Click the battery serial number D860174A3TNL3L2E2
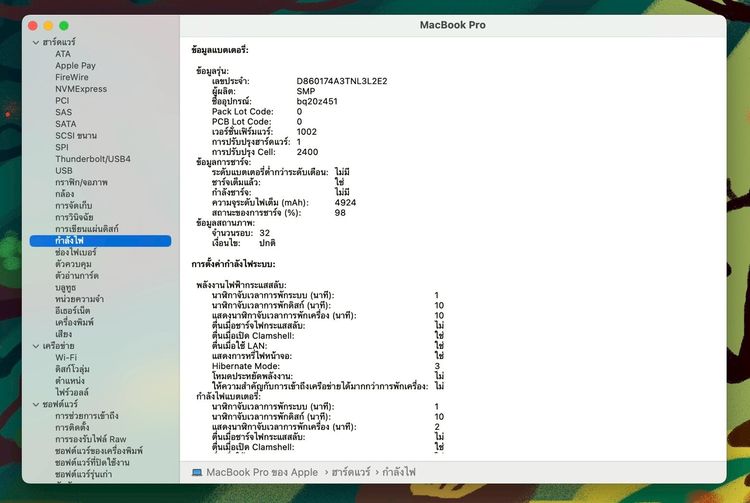750x503 pixels. pos(342,81)
